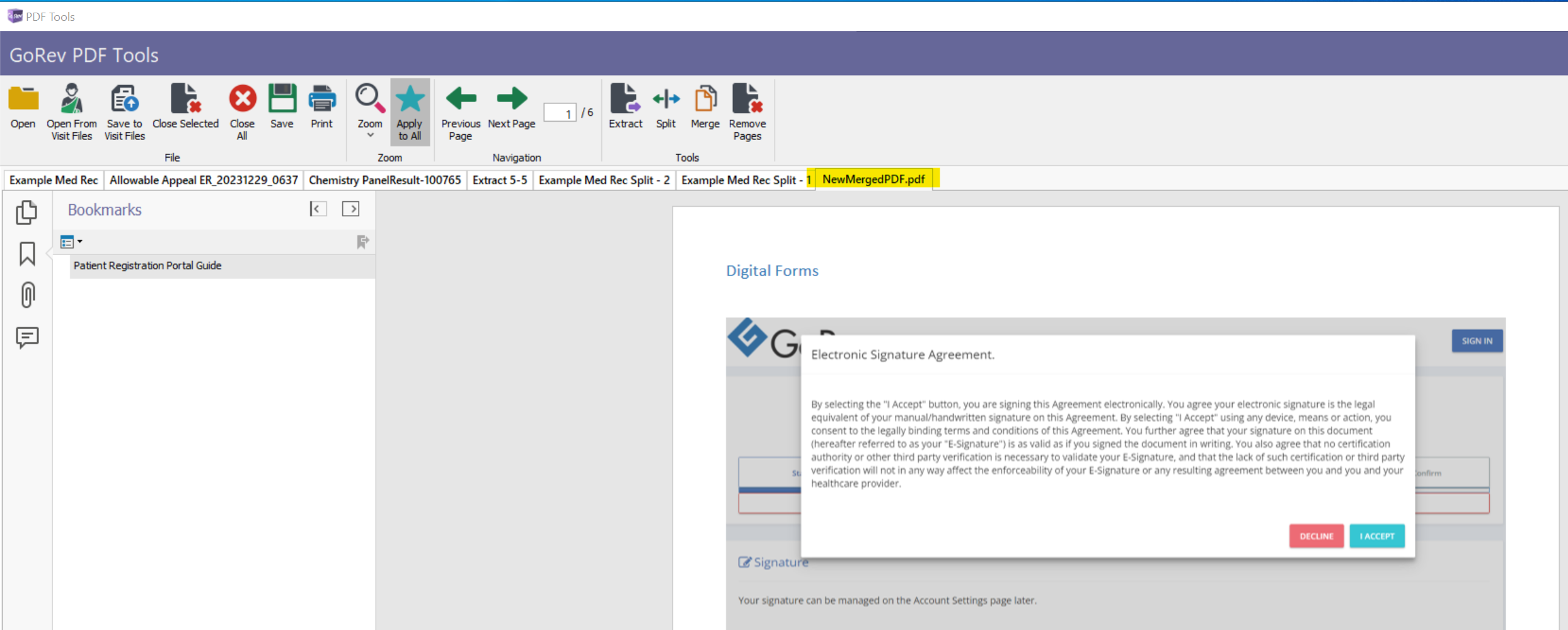Go to Previous Page
Screen dimensions: 1568x630
[x=461, y=112]
